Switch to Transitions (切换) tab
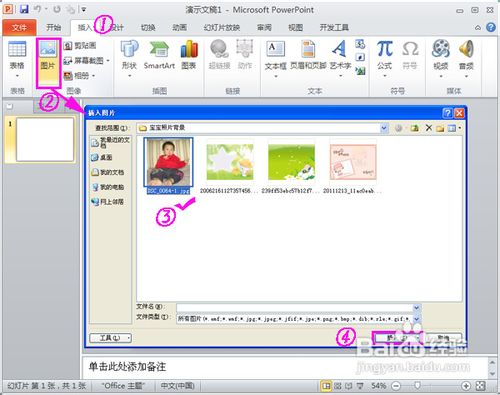 click(x=148, y=28)
